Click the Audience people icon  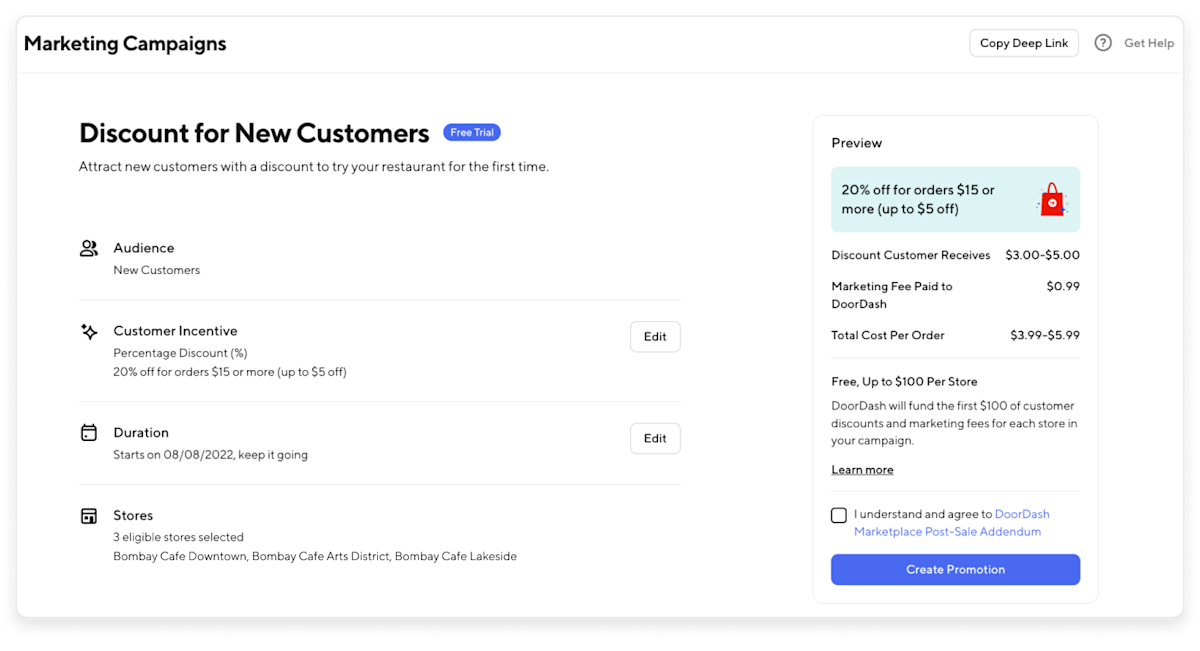point(89,247)
